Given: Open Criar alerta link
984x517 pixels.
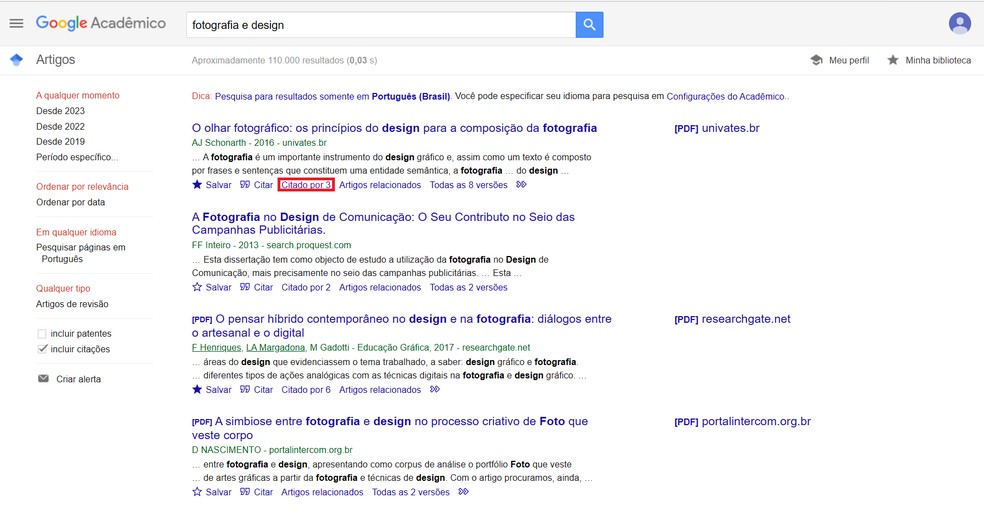Looking at the screenshot, I should point(78,379).
